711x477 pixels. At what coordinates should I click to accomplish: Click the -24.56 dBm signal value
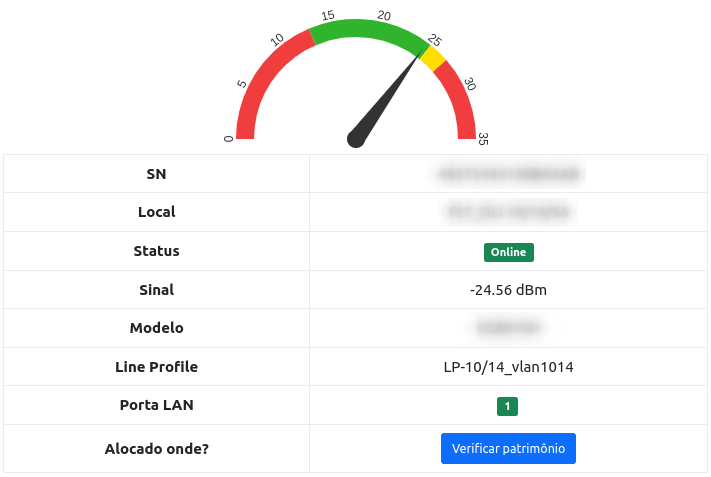[x=508, y=290]
